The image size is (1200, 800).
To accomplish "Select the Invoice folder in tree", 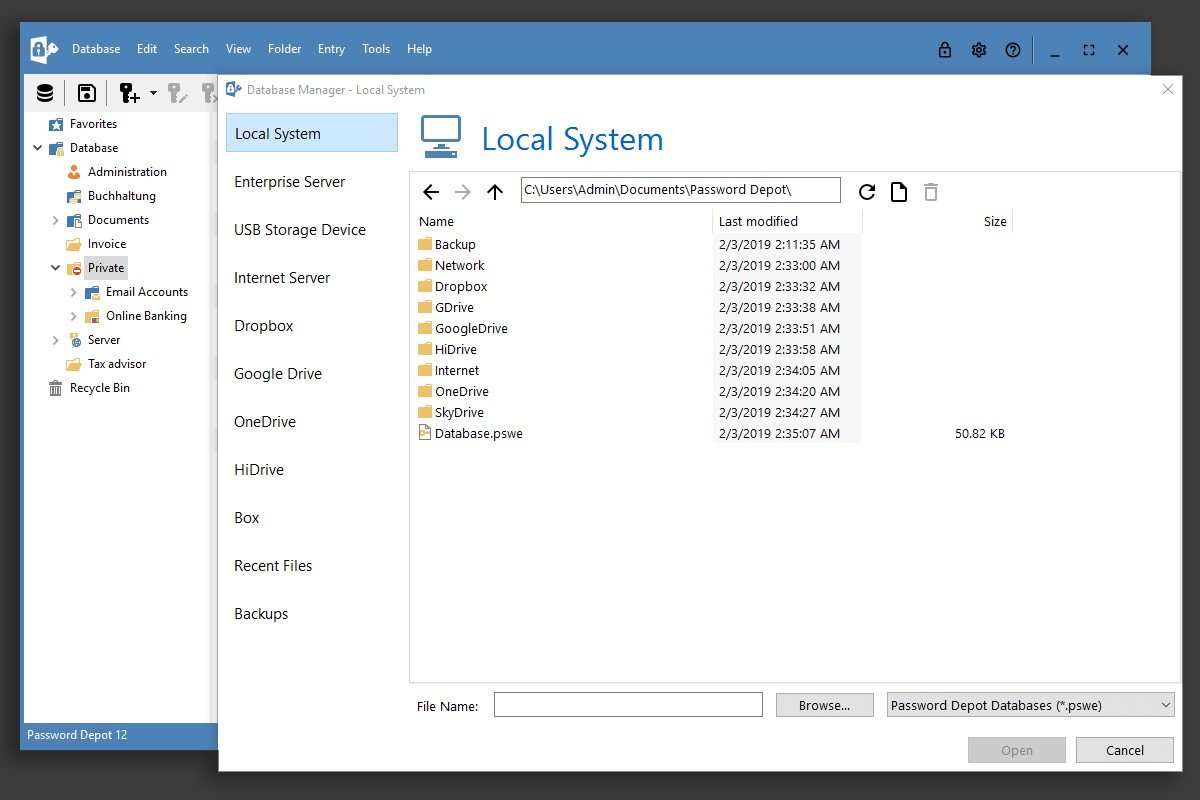I will pyautogui.click(x=107, y=244).
